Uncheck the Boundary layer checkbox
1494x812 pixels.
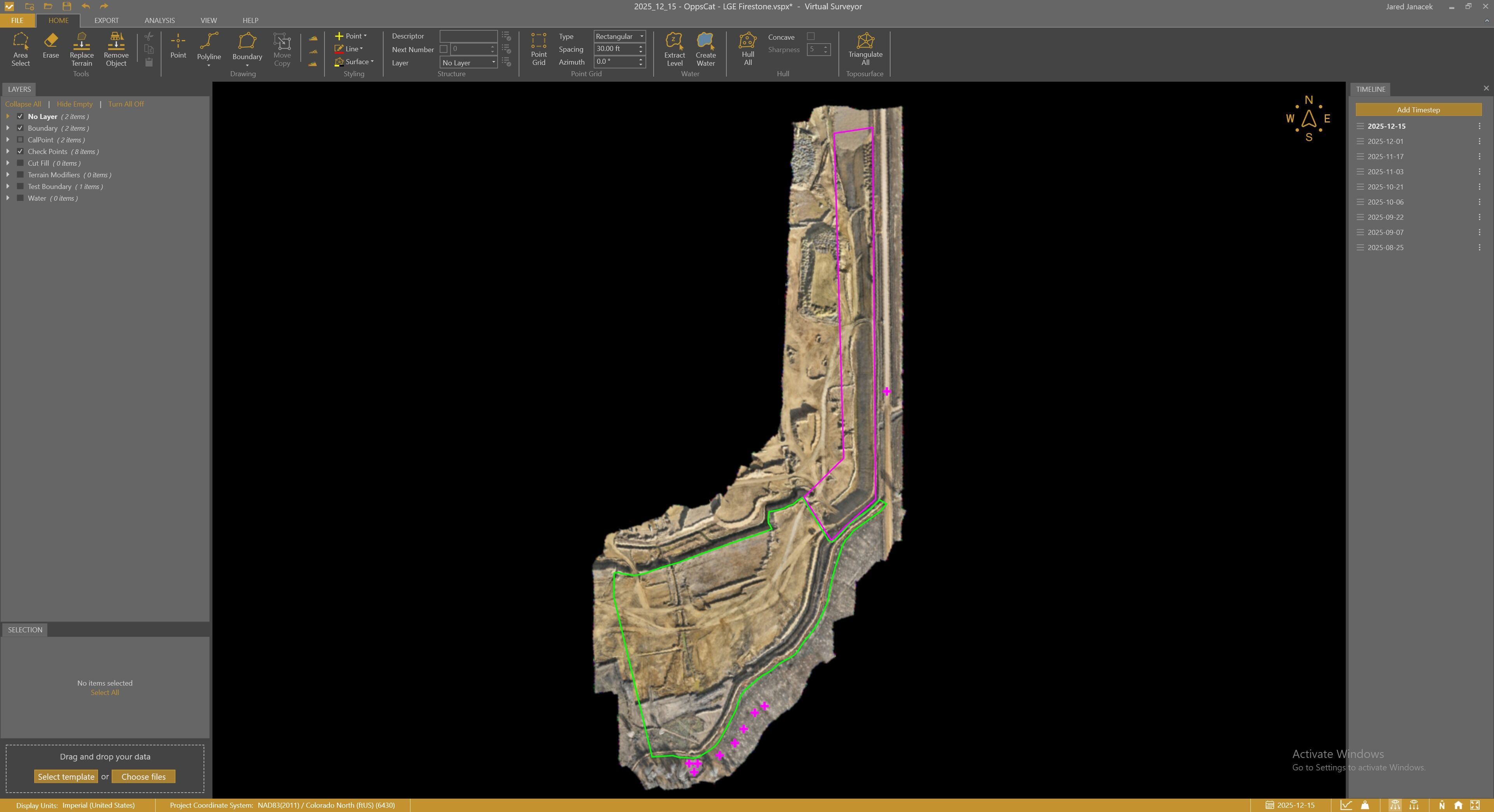click(20, 128)
